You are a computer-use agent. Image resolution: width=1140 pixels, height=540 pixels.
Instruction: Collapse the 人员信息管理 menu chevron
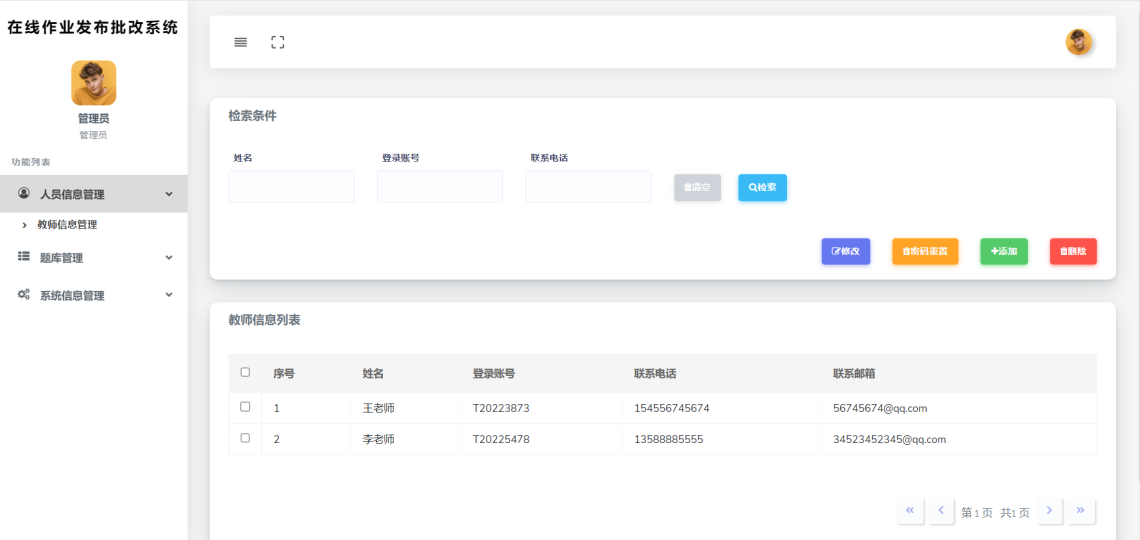[169, 194]
